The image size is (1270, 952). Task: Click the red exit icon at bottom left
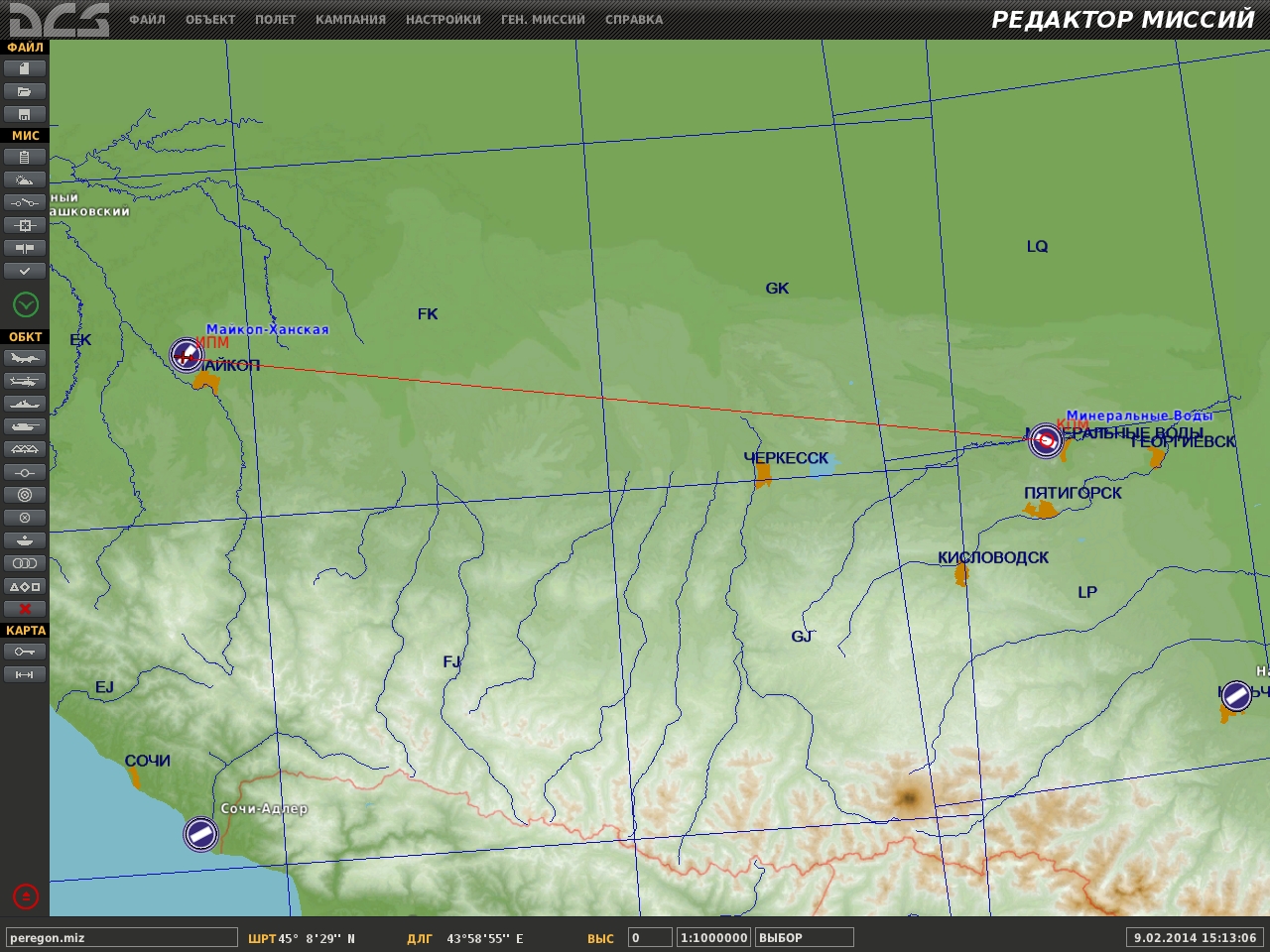26,896
